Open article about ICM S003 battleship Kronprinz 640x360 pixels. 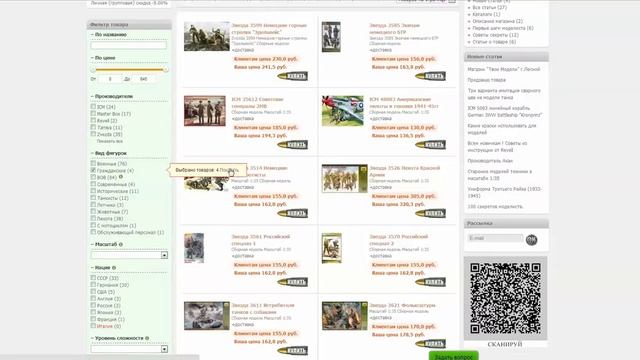point(505,111)
